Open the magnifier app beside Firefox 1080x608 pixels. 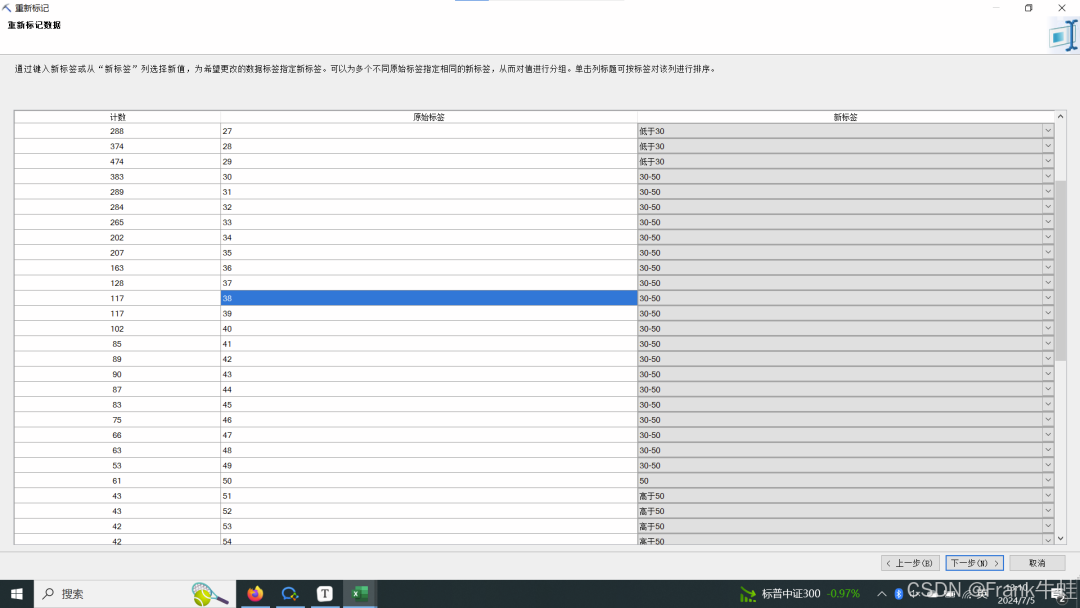point(290,594)
